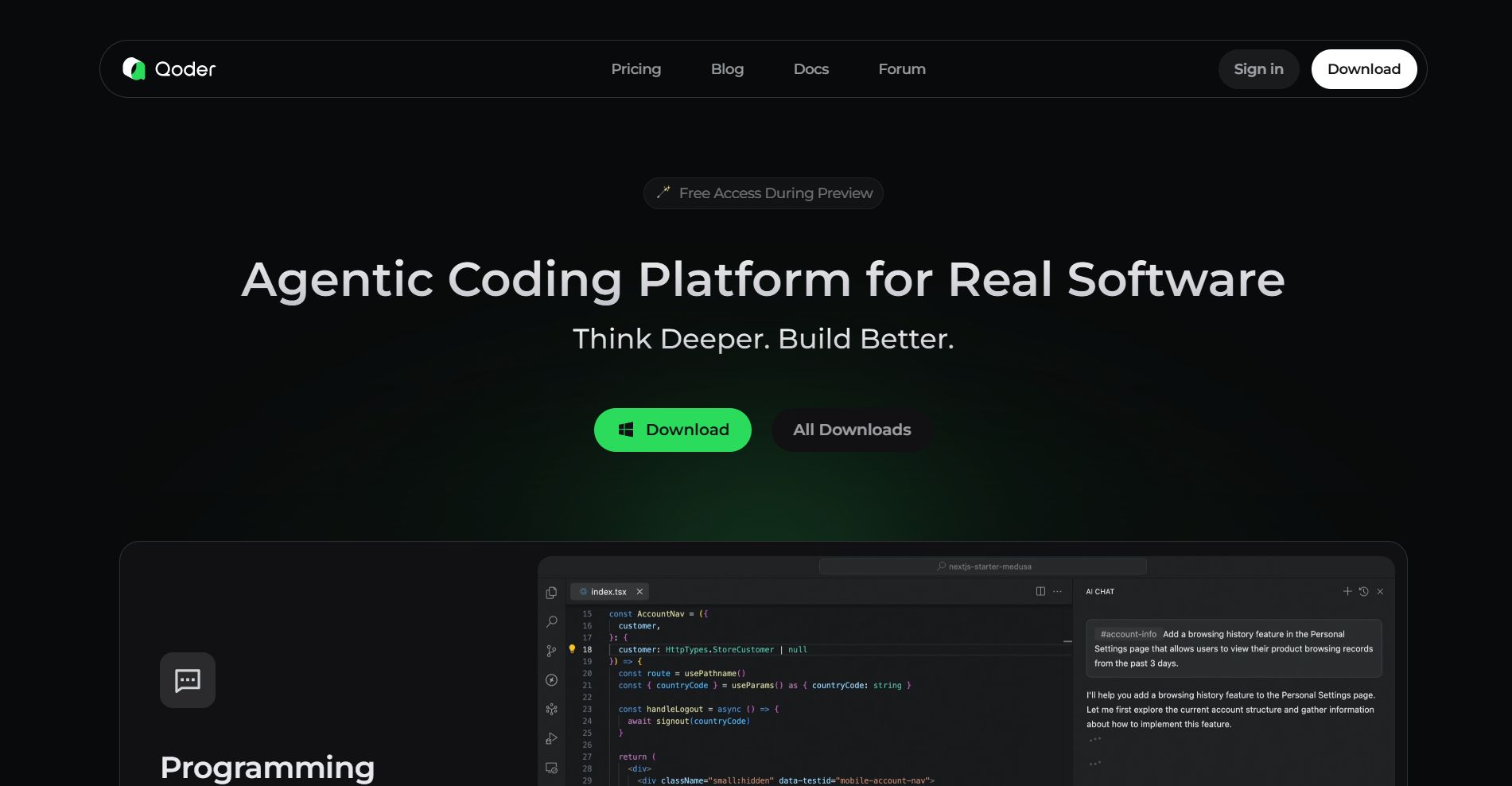
Task: Click the 'Think Deeper. Build Better.' tagline
Action: click(x=764, y=339)
